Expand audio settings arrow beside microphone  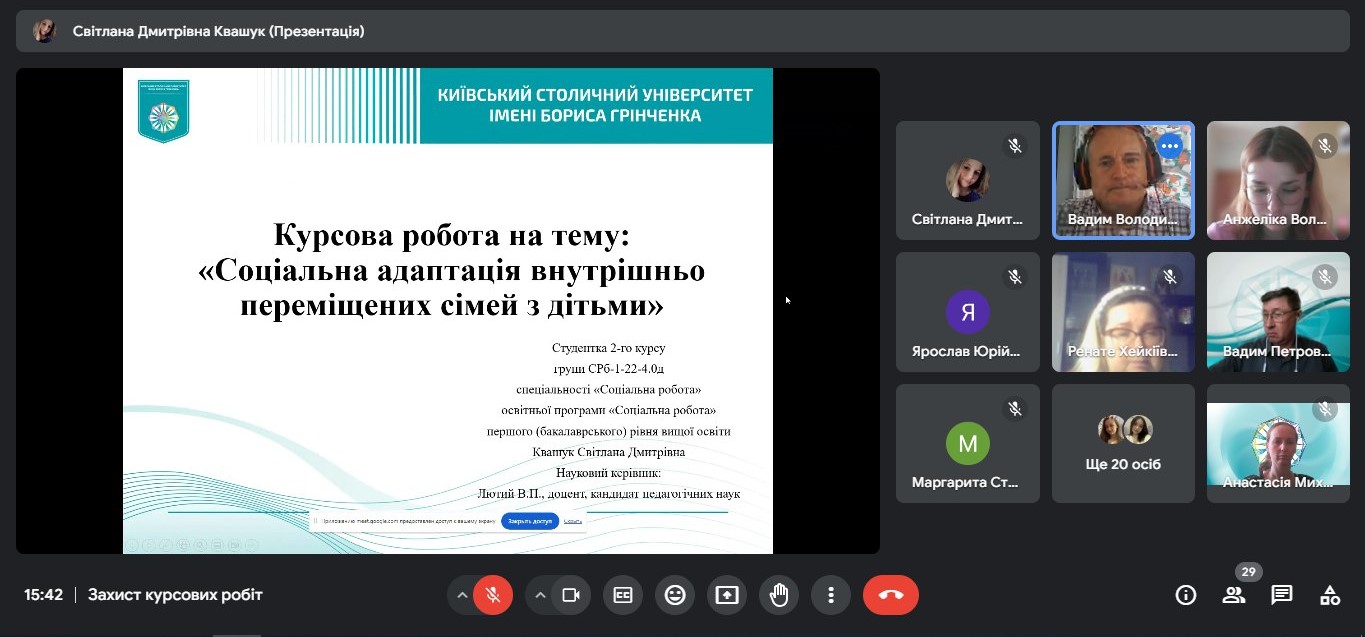461,595
